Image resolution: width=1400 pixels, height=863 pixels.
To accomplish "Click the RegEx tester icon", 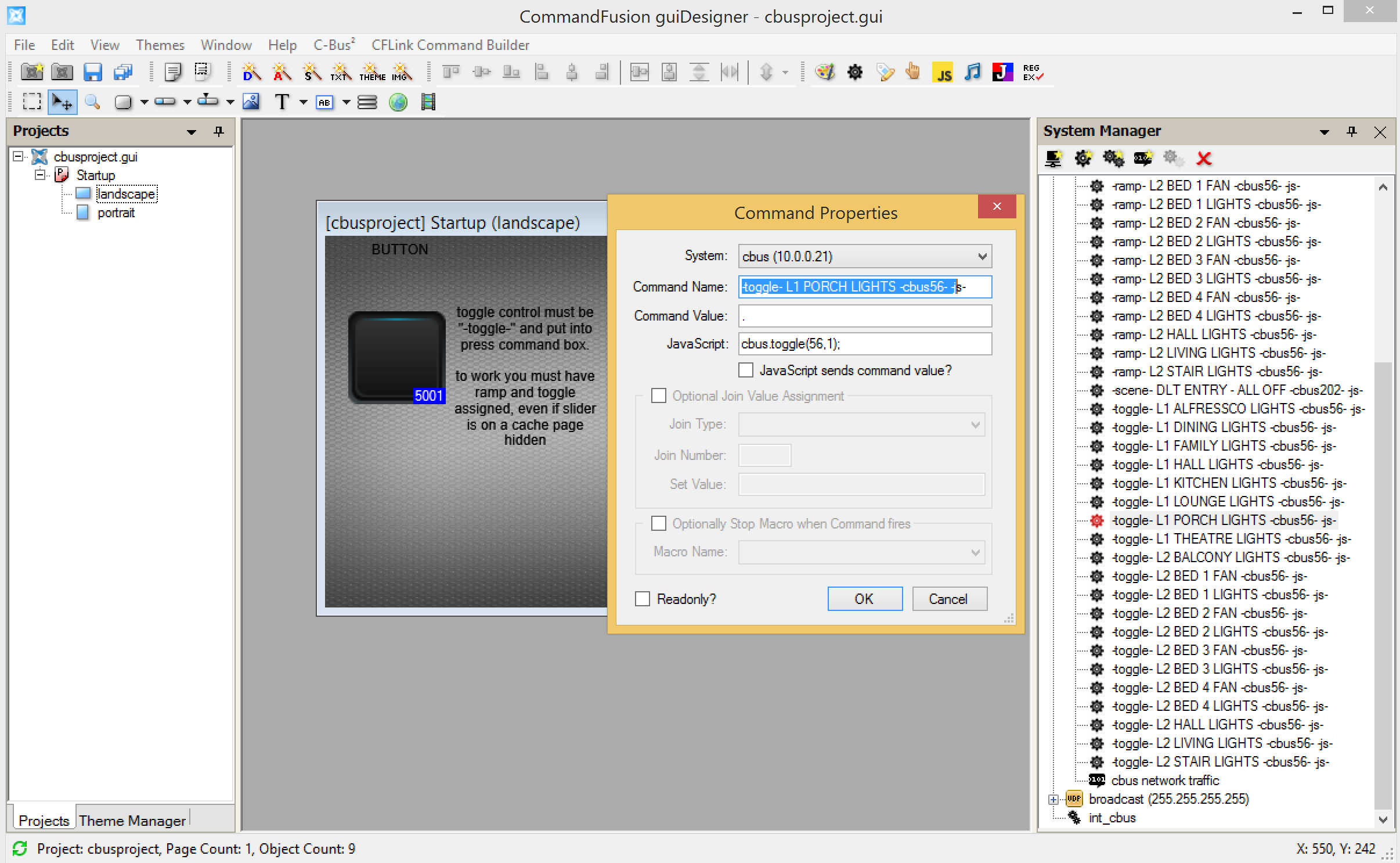I will 1033,72.
